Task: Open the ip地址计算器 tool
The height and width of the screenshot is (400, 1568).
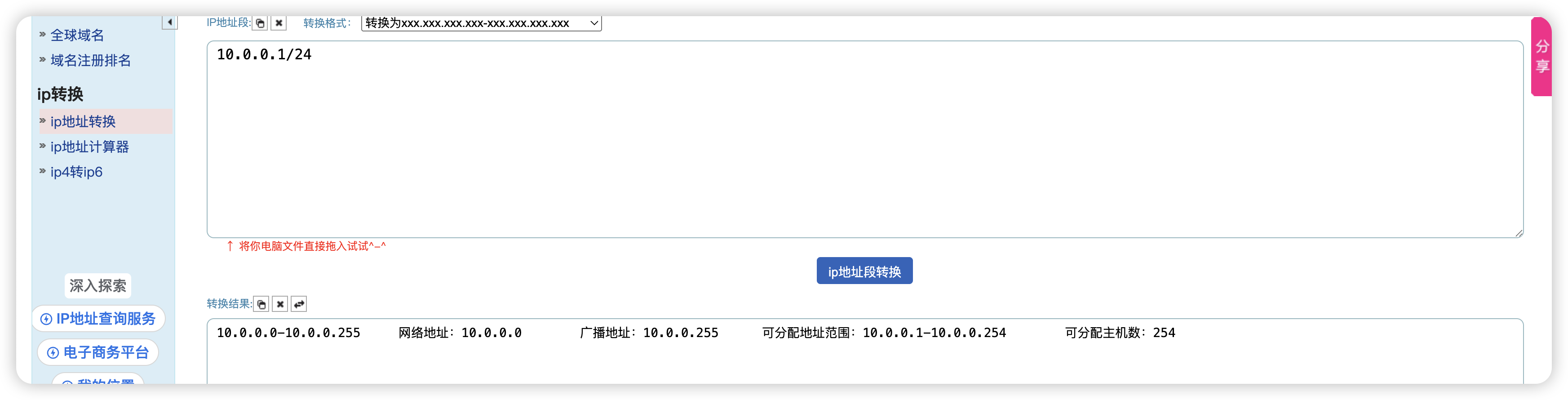Action: pyautogui.click(x=89, y=147)
